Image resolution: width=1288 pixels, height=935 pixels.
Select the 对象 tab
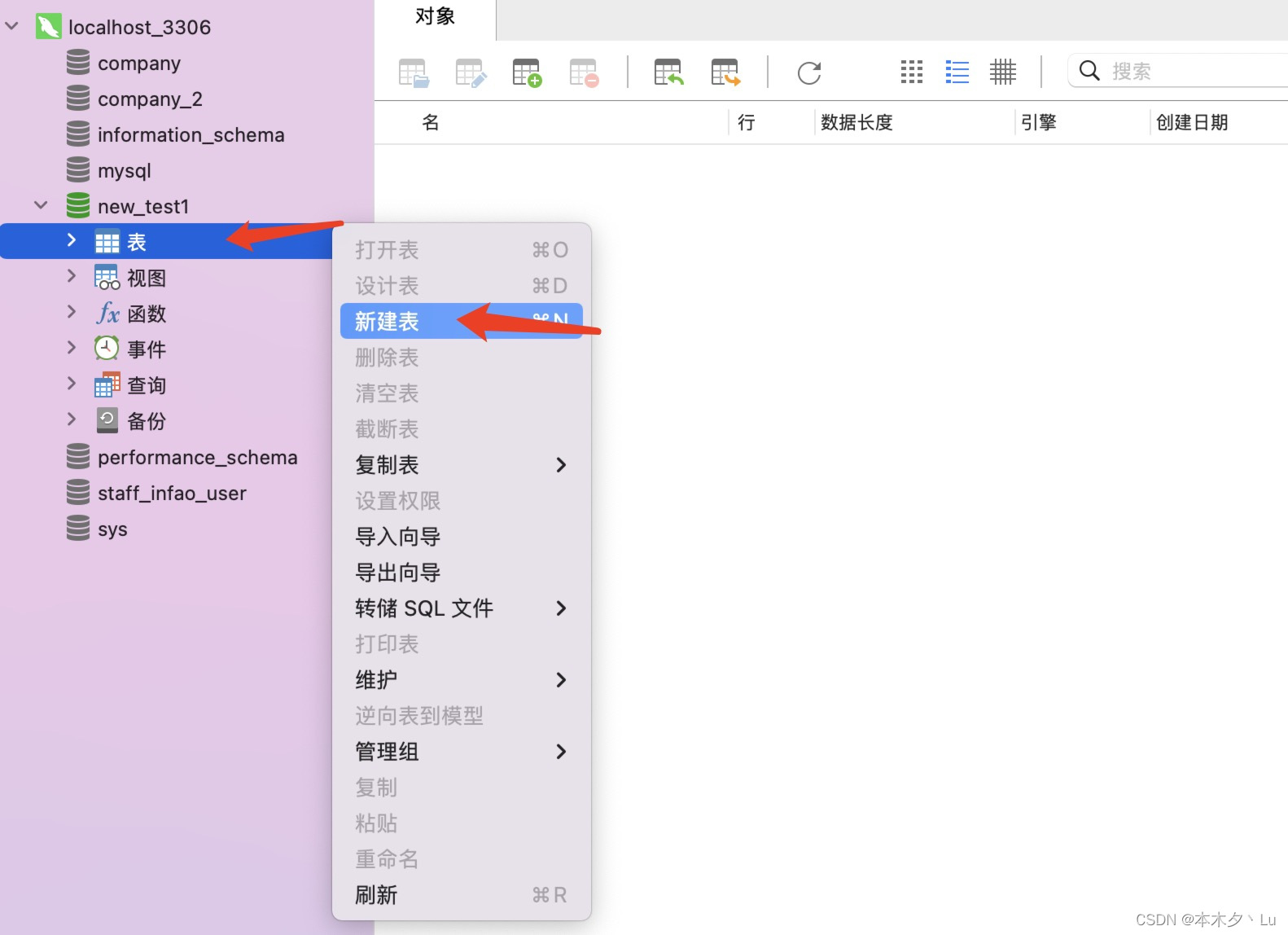435,18
